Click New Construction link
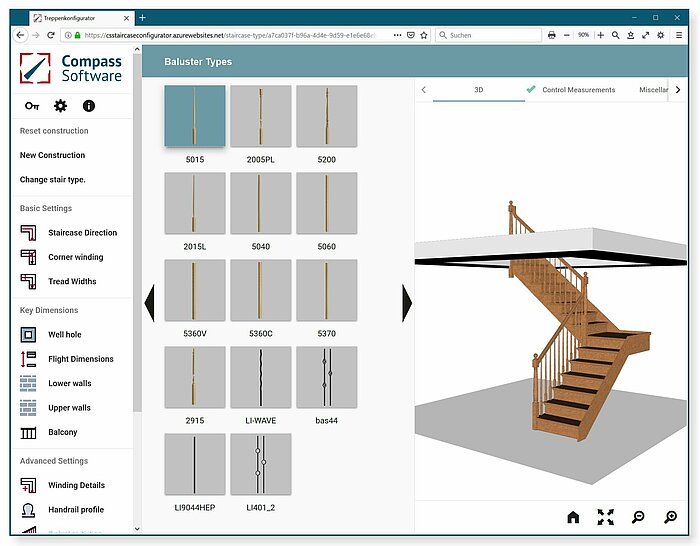This screenshot has width=700, height=546. tap(52, 155)
